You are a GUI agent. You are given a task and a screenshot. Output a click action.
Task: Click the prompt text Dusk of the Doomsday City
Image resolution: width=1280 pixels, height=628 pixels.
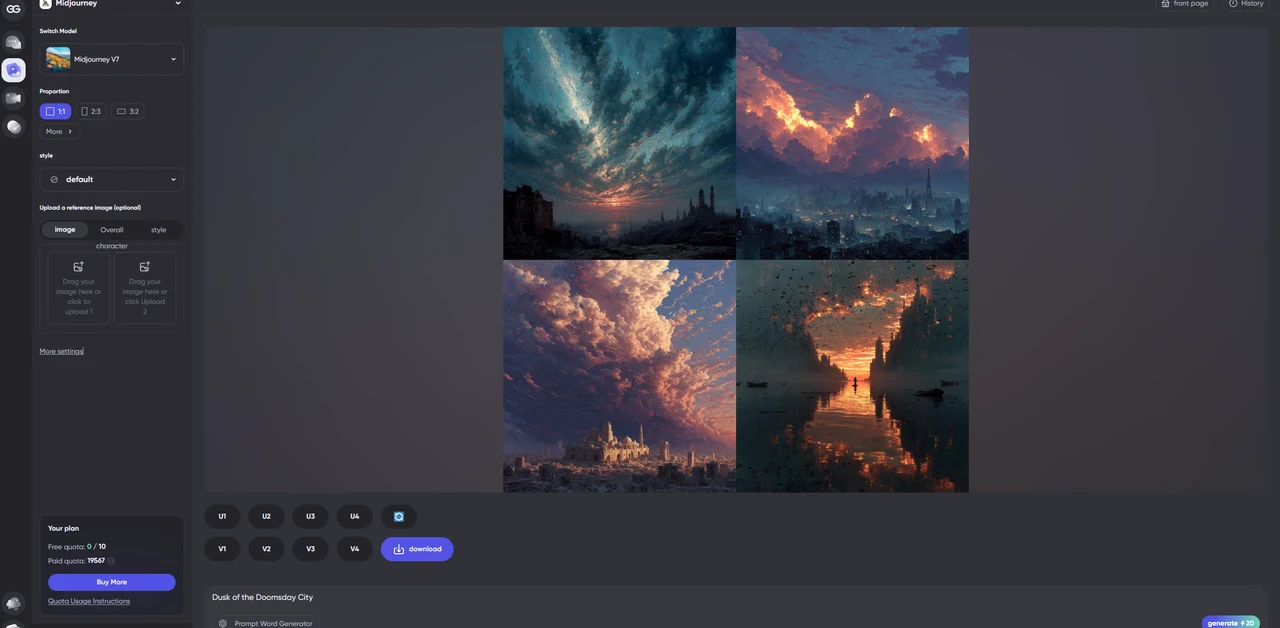262,597
